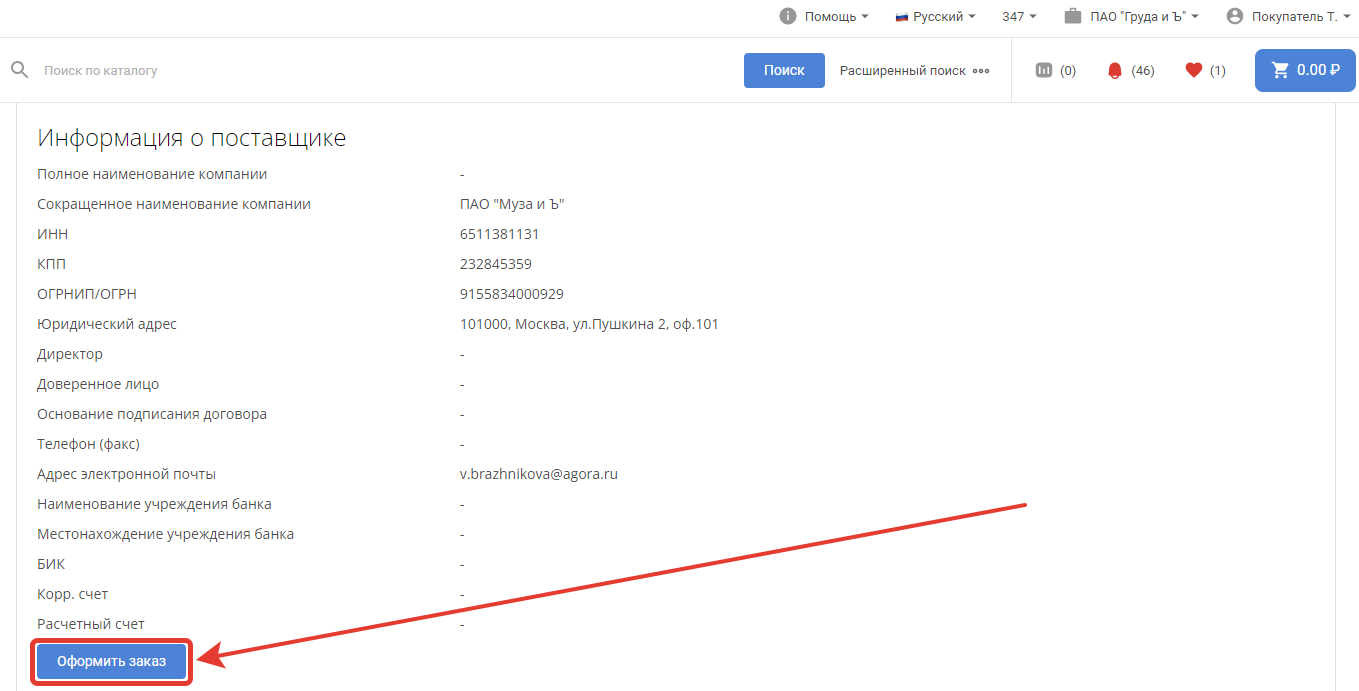Click the supplier email v.brazhnikova@agora.ru
The width and height of the screenshot is (1359, 691).
(539, 474)
